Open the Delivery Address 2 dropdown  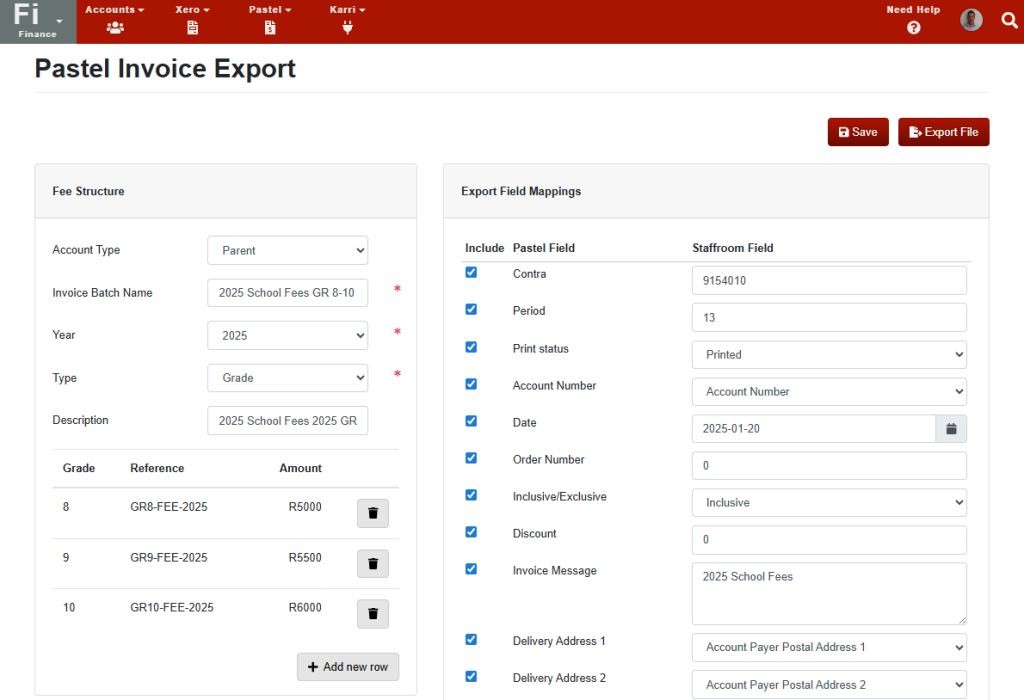(x=829, y=684)
